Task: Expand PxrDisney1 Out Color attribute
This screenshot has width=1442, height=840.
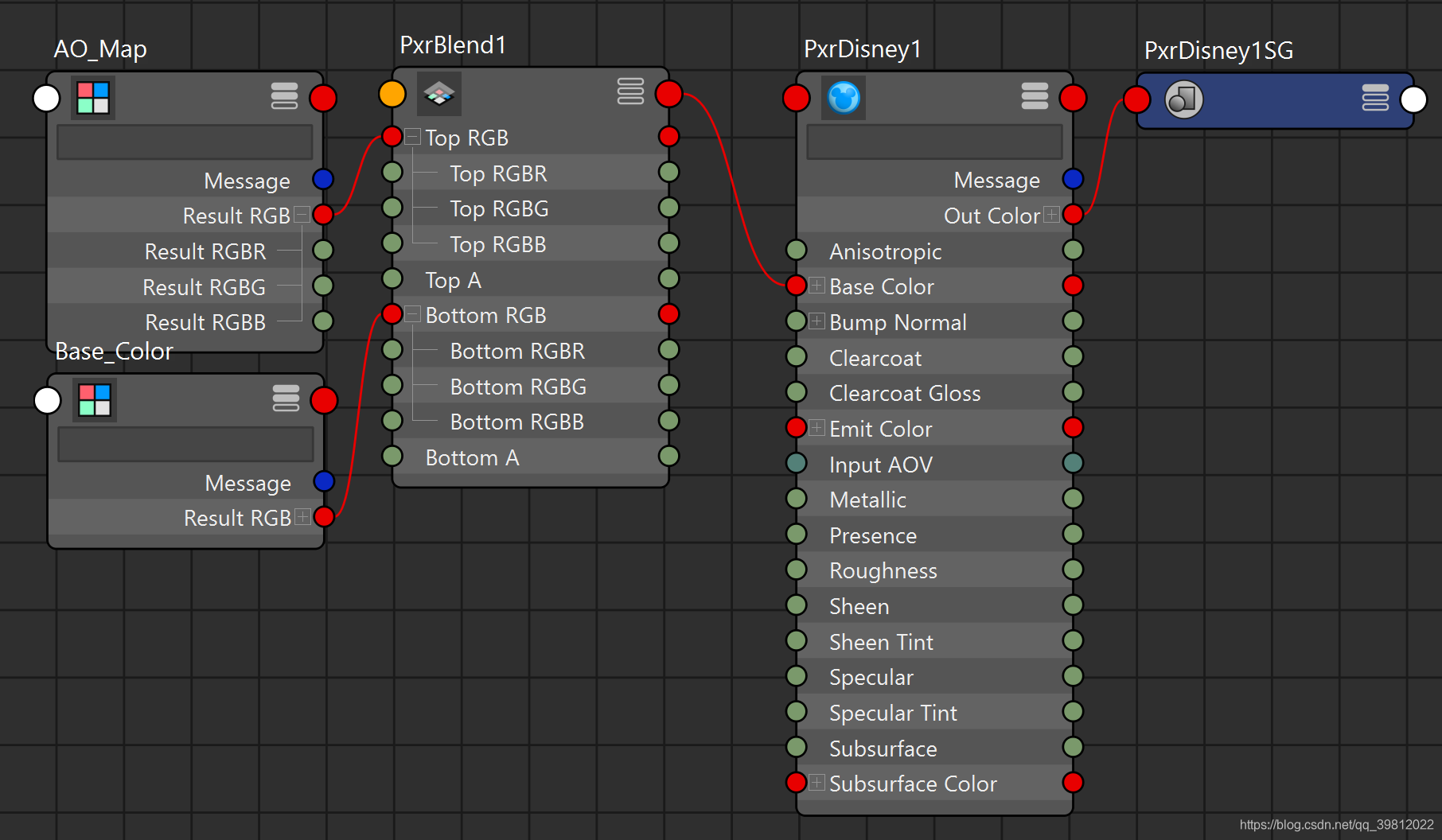Action: pos(1052,215)
